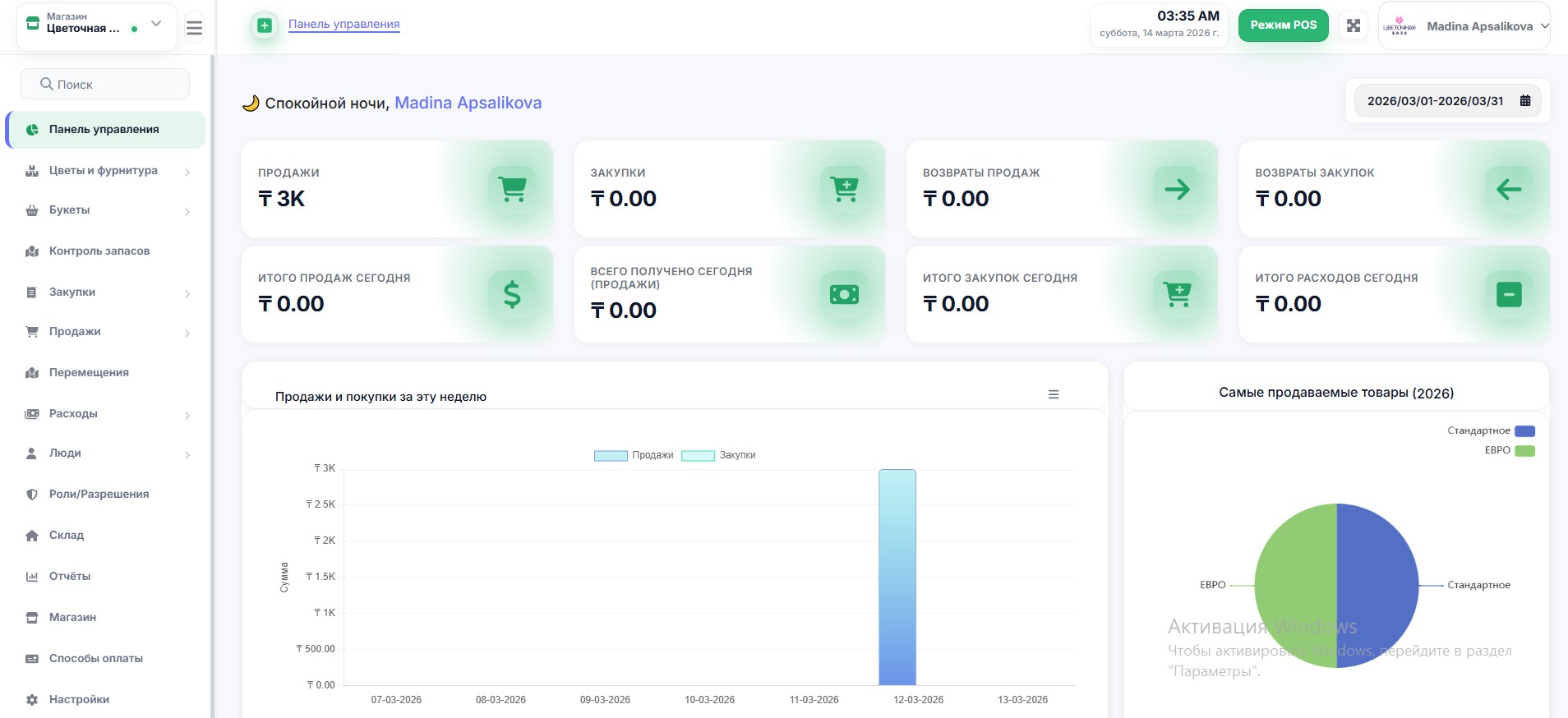
Task: Click the green plus quick-add icon
Action: (265, 25)
